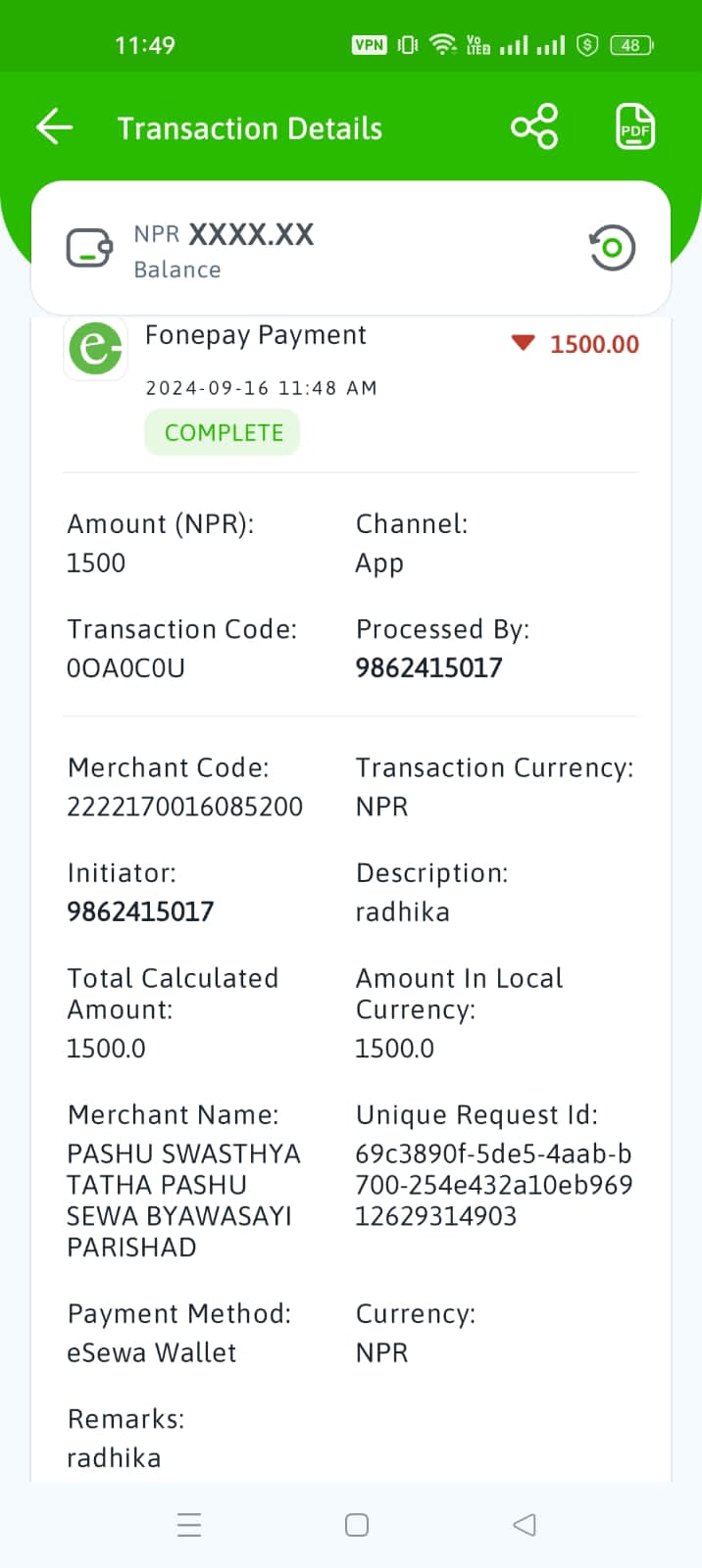
Task: Tap the Unique Request Id value
Action: [x=493, y=1185]
